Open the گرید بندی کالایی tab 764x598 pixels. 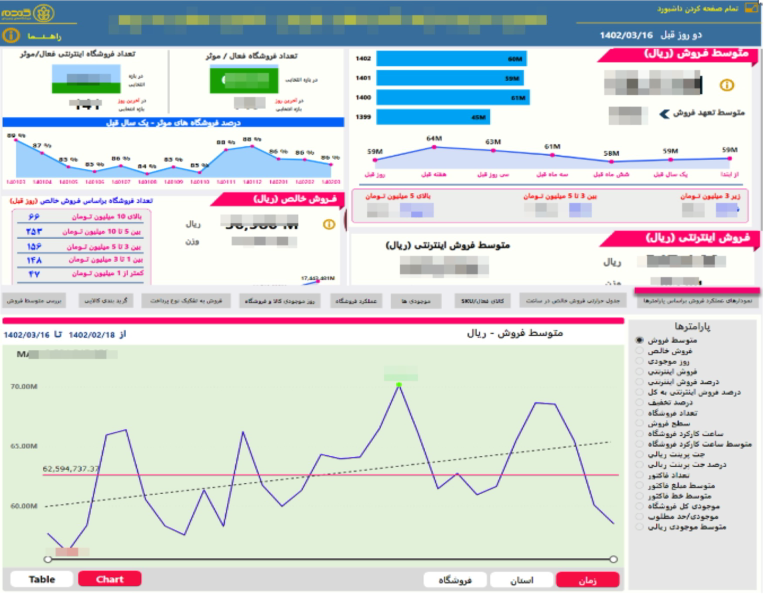(106, 301)
